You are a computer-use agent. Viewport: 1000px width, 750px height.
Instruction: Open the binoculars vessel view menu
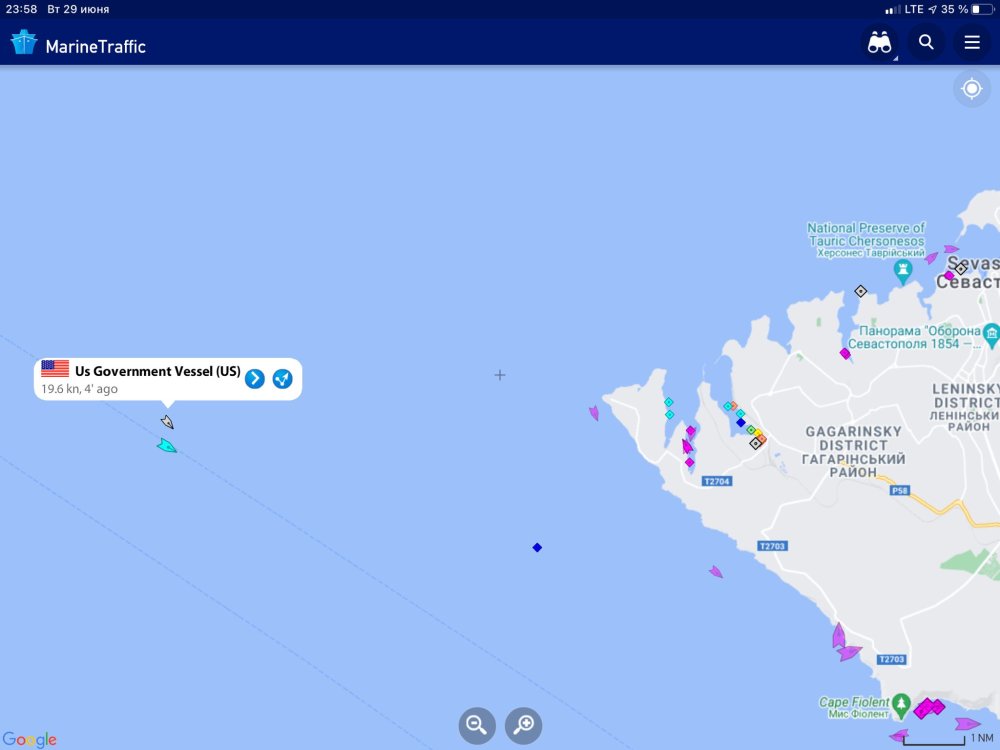(879, 43)
